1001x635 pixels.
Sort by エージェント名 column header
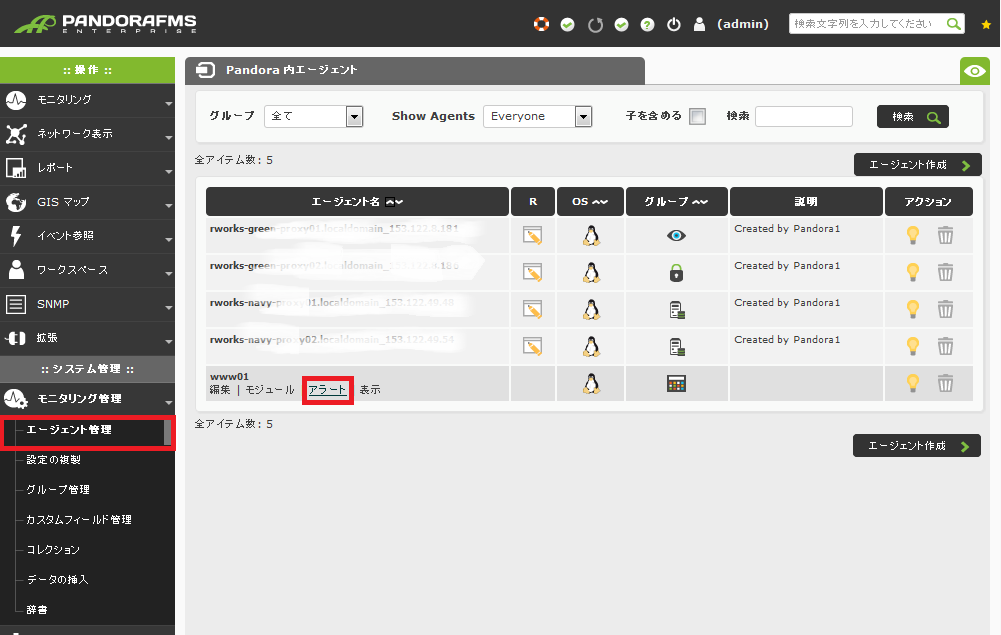pyautogui.click(x=358, y=202)
